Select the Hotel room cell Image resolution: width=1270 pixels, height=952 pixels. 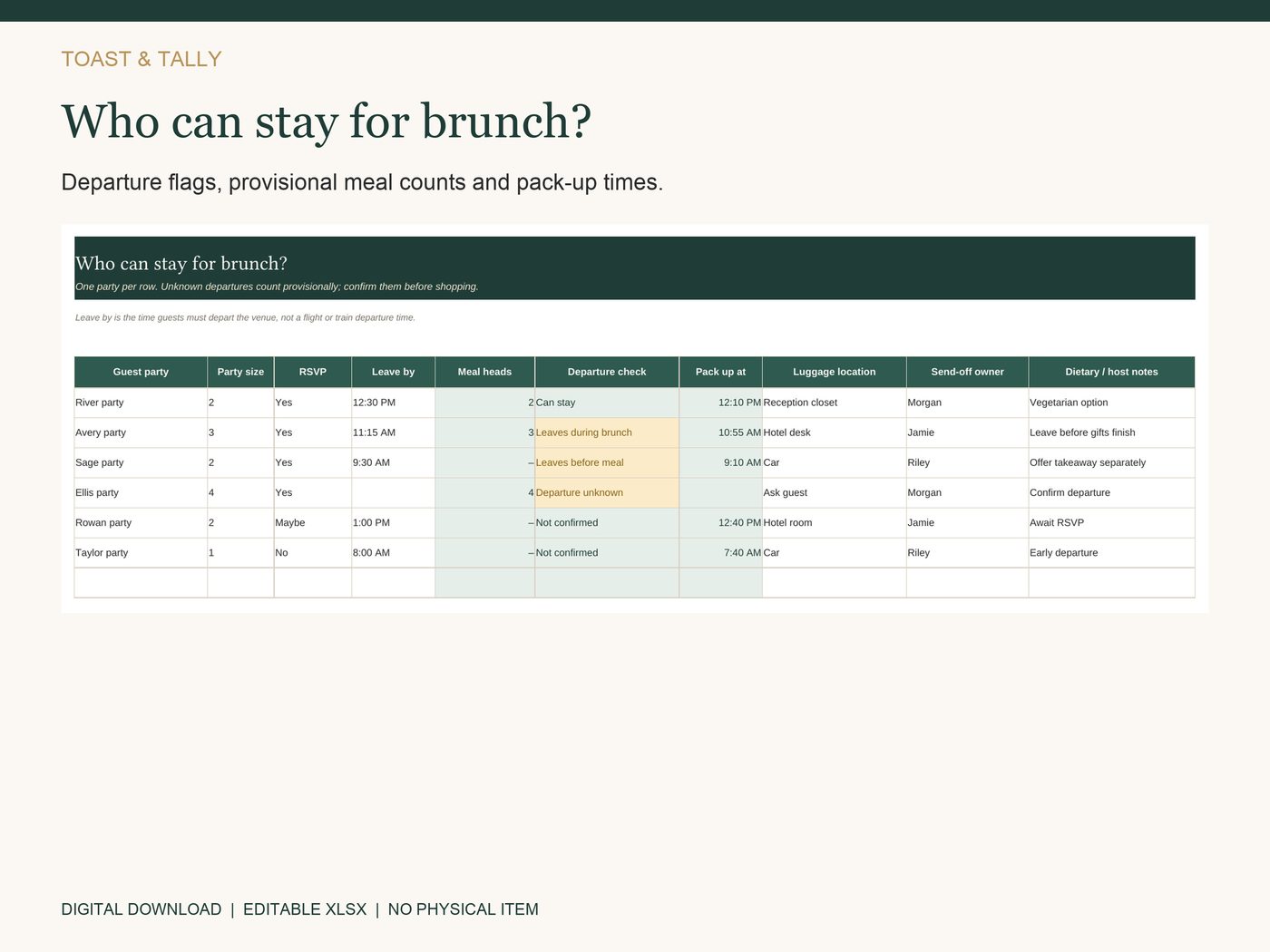point(835,522)
